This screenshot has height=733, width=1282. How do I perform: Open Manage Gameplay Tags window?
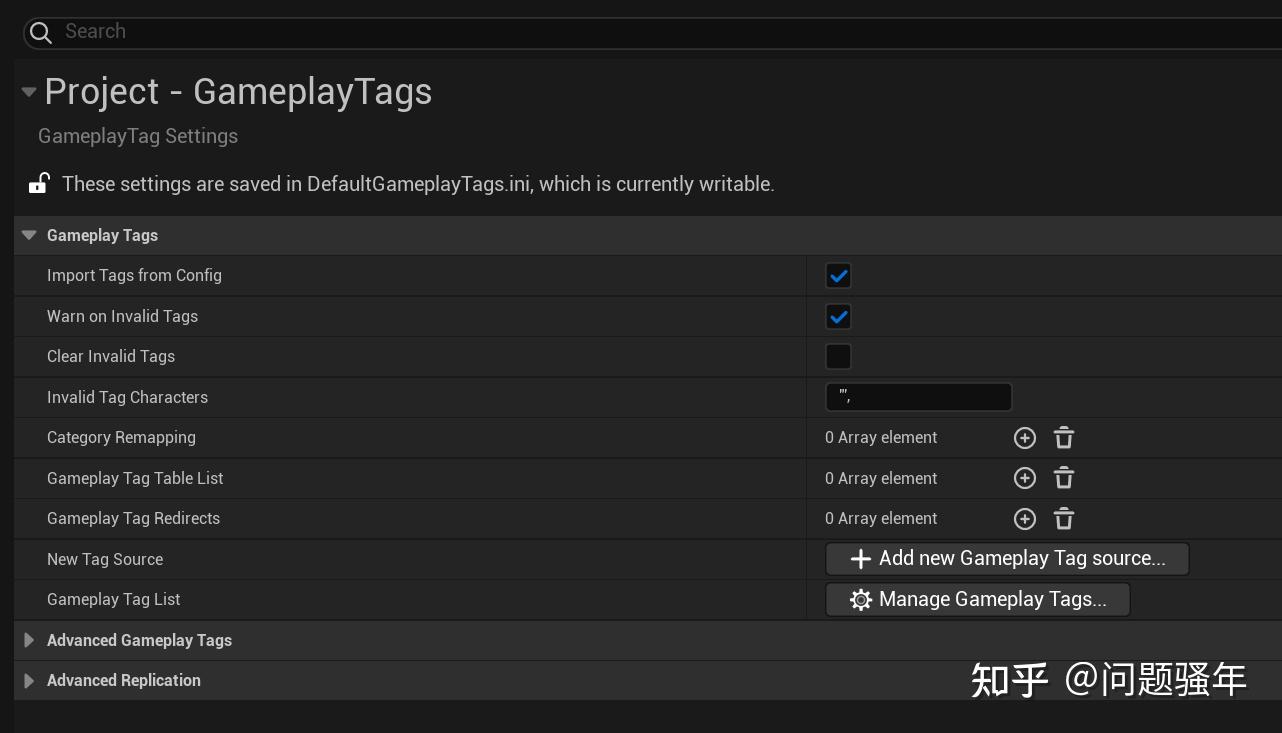(977, 600)
